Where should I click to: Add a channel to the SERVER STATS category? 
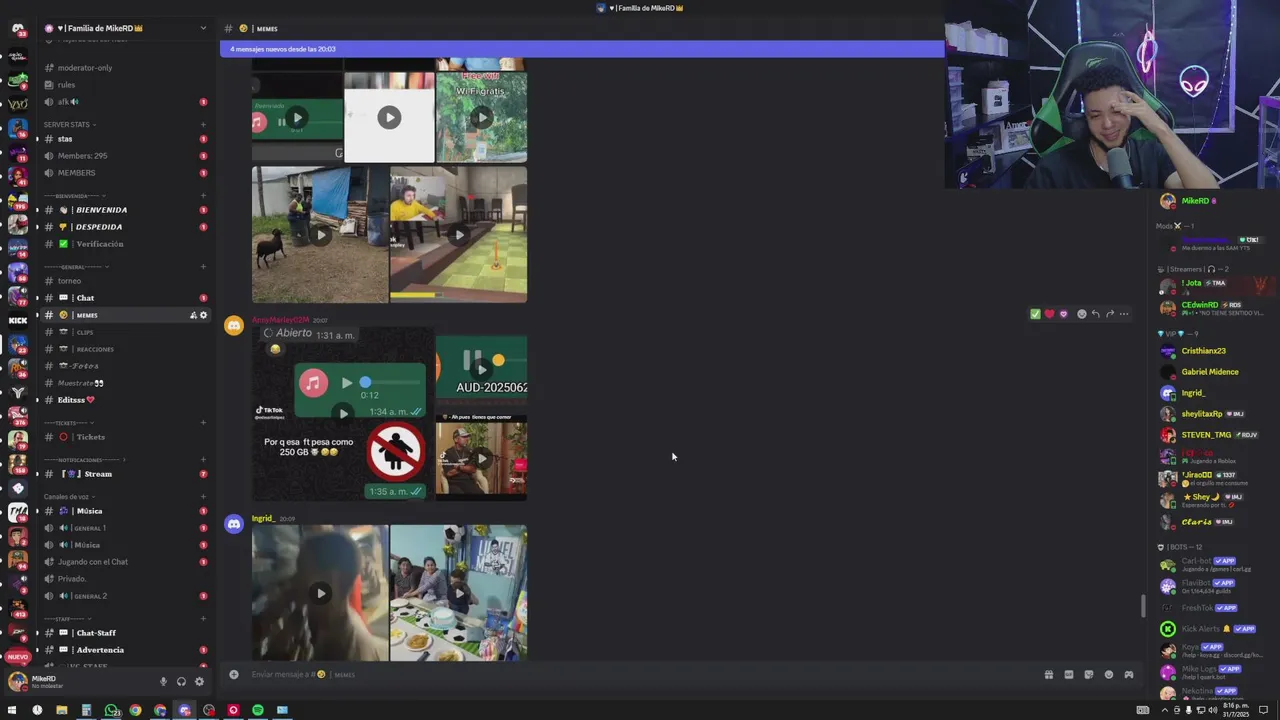[x=203, y=124]
